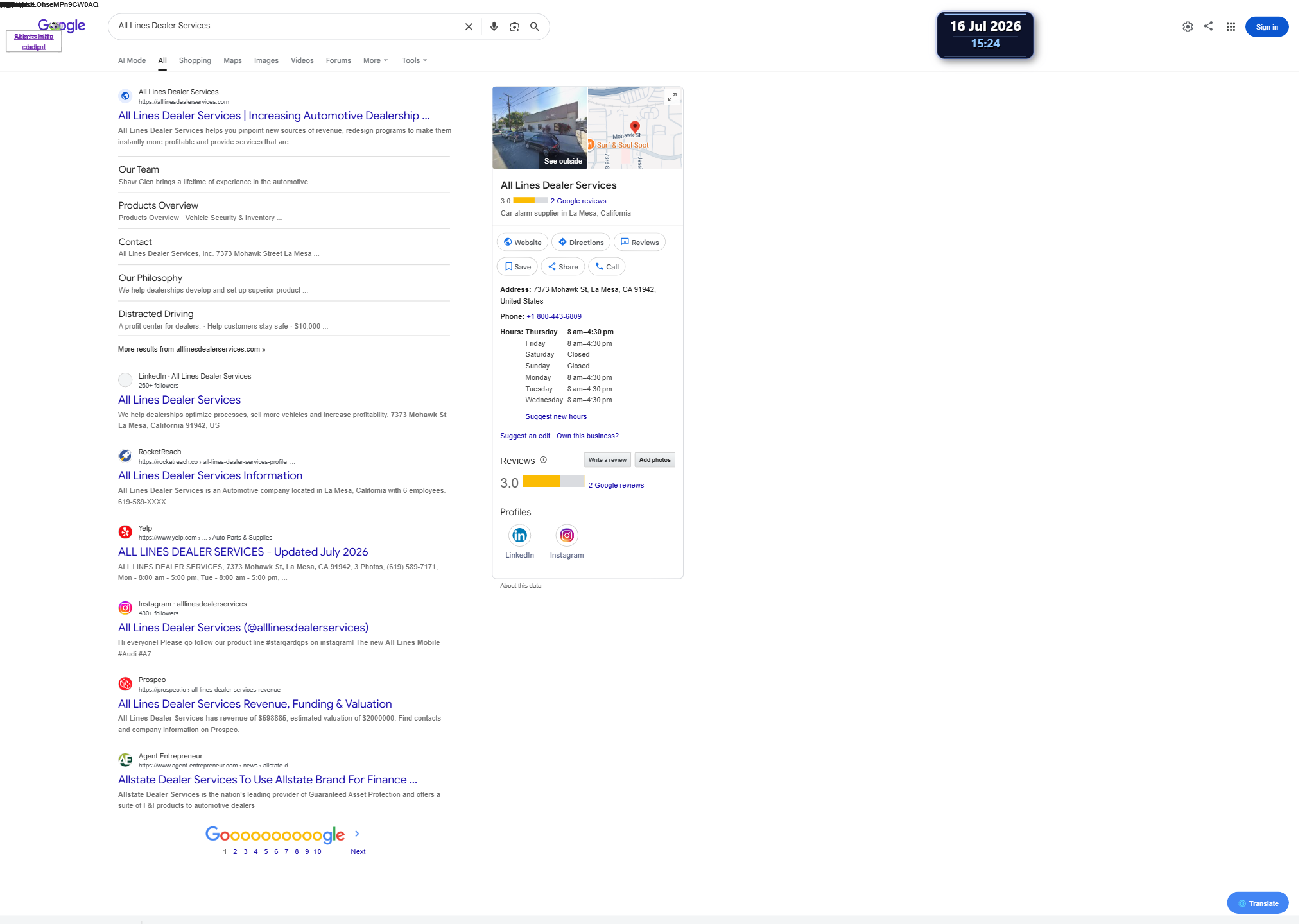
Task: Click the Next page link
Action: coord(358,851)
